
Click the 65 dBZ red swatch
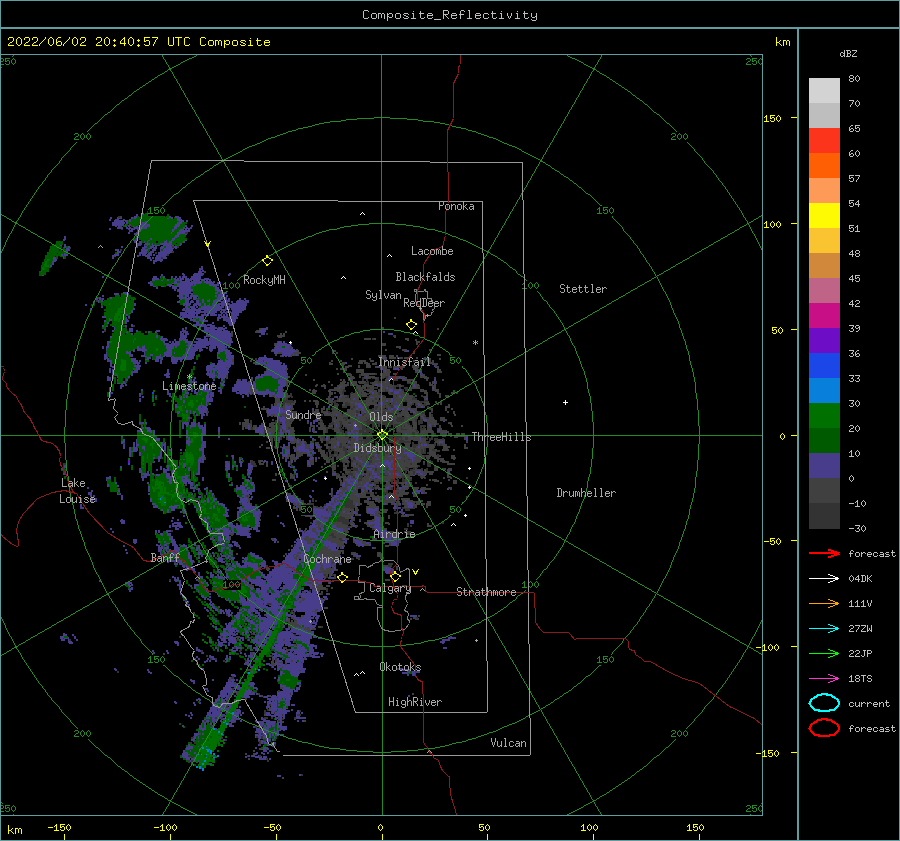(x=824, y=141)
